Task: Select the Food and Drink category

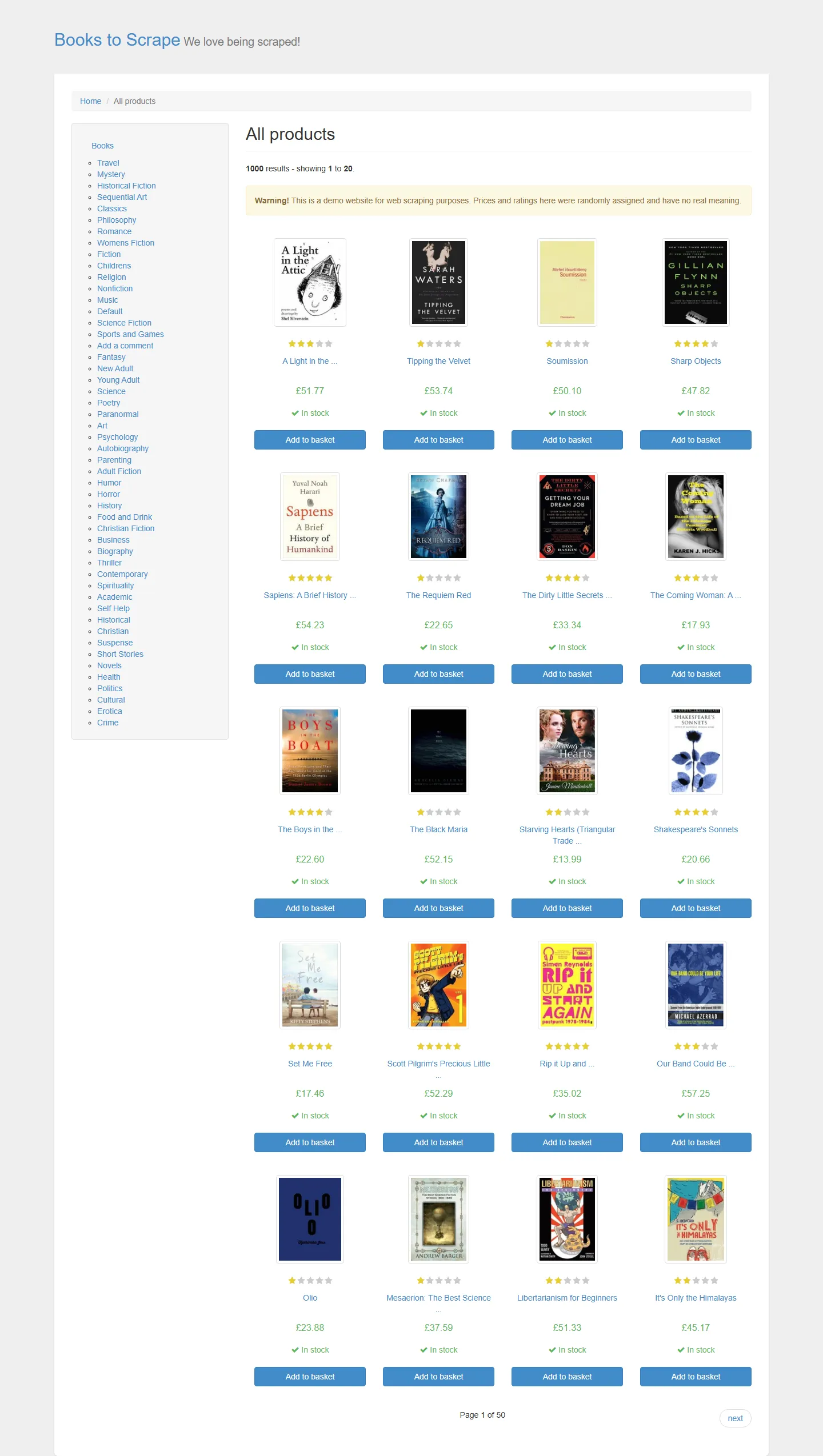Action: [x=125, y=517]
